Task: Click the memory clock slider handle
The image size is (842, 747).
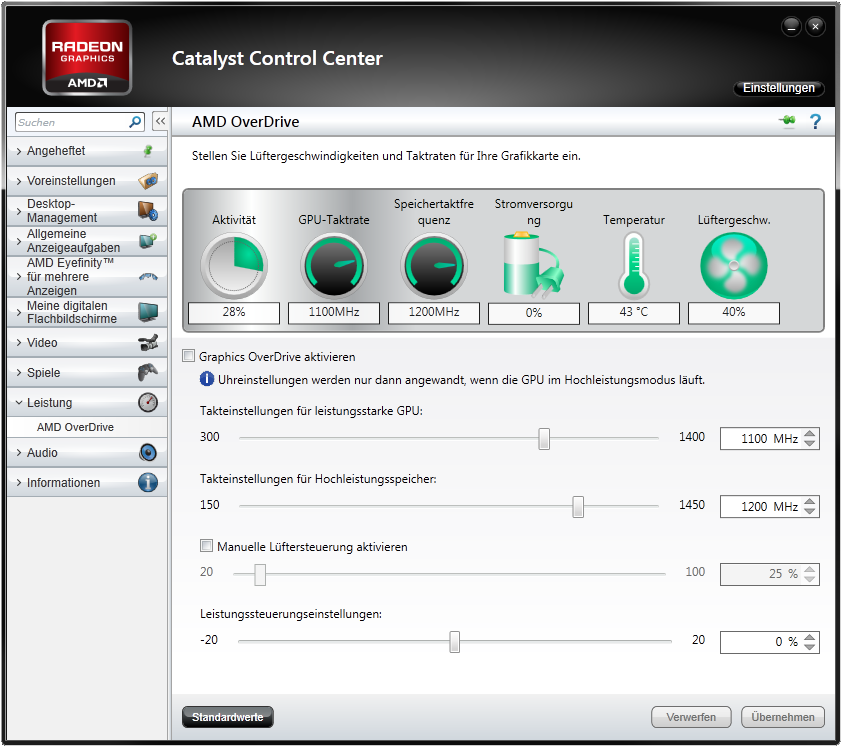Action: pos(578,506)
